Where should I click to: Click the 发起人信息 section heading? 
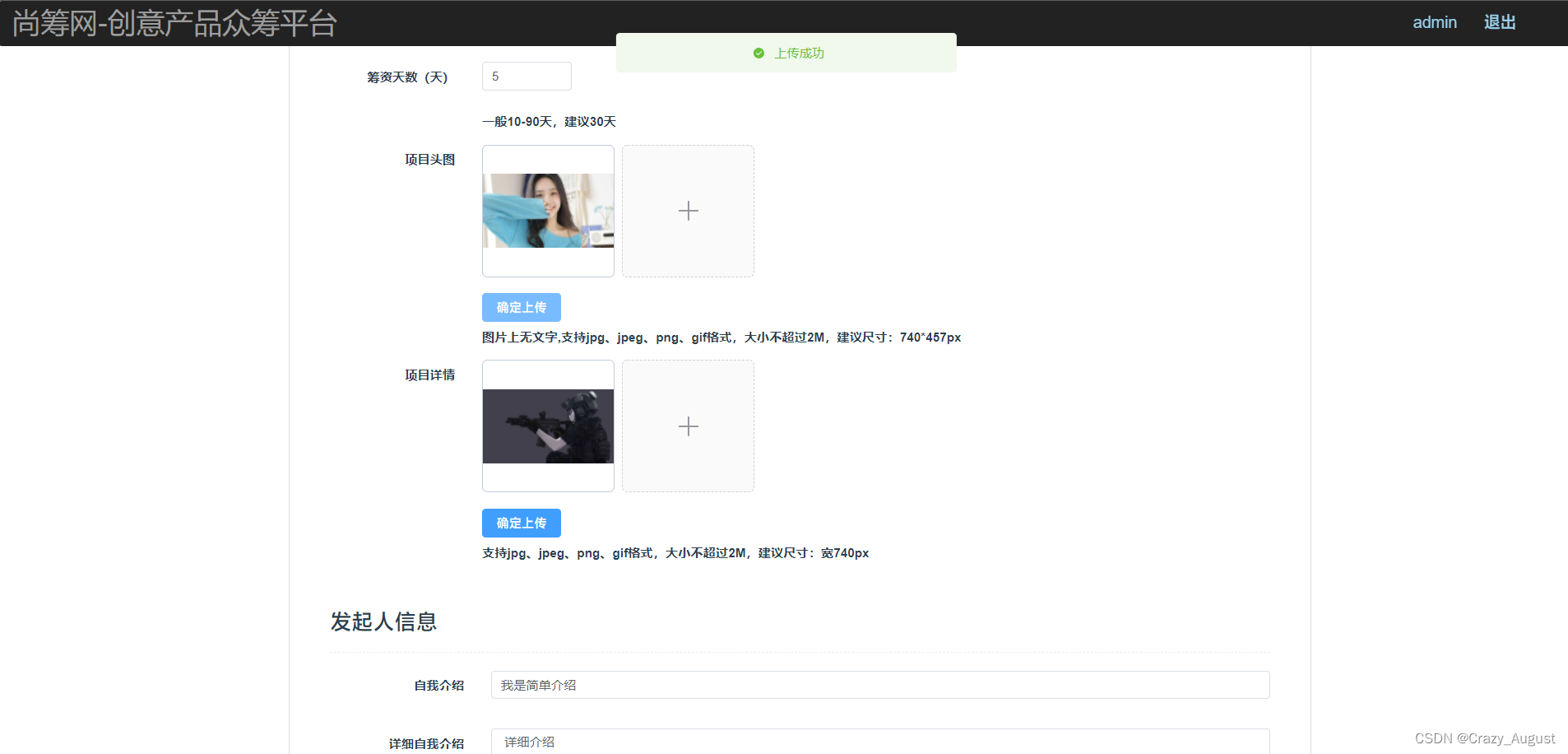click(x=383, y=622)
